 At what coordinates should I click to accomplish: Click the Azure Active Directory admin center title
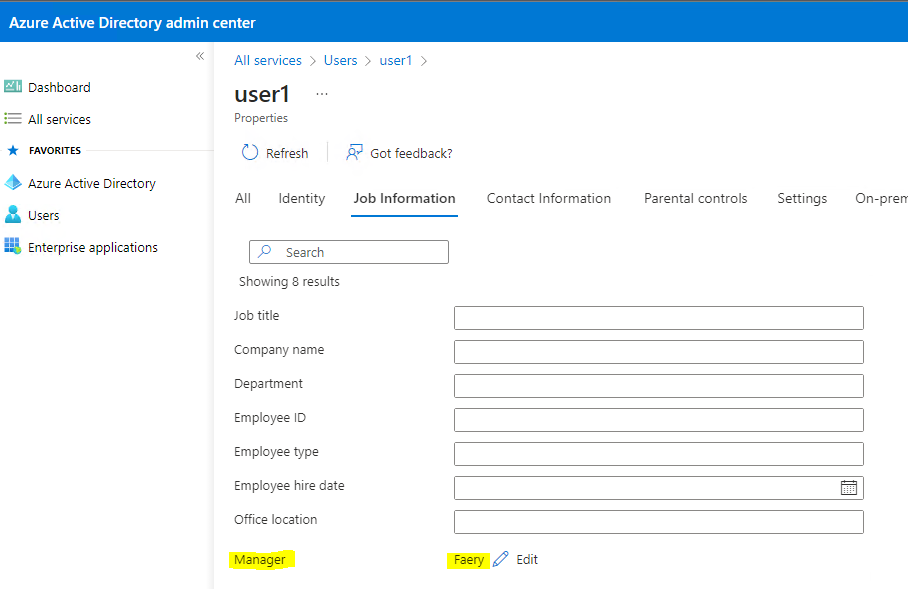tap(132, 23)
